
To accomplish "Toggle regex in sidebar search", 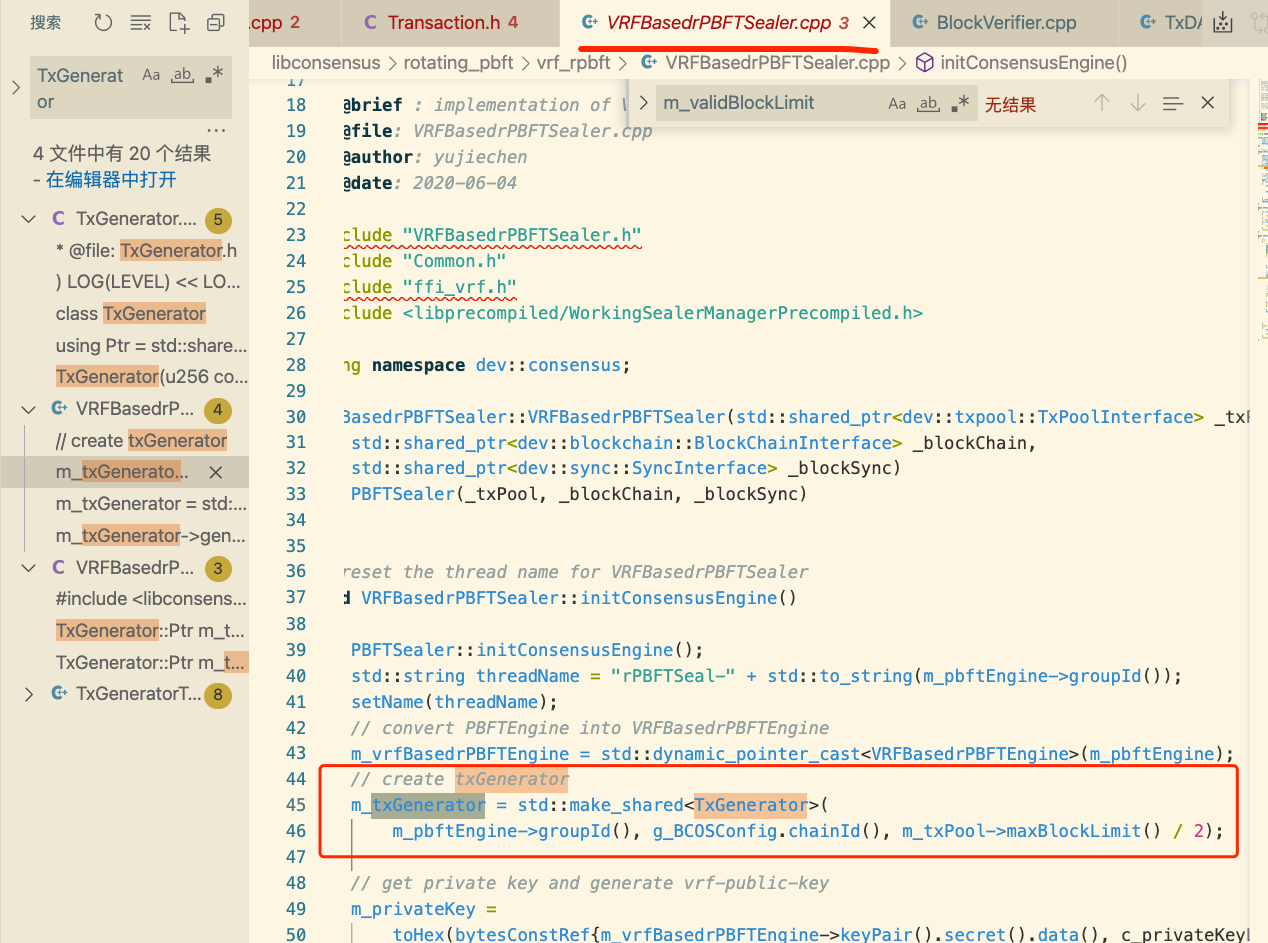I will tap(214, 75).
